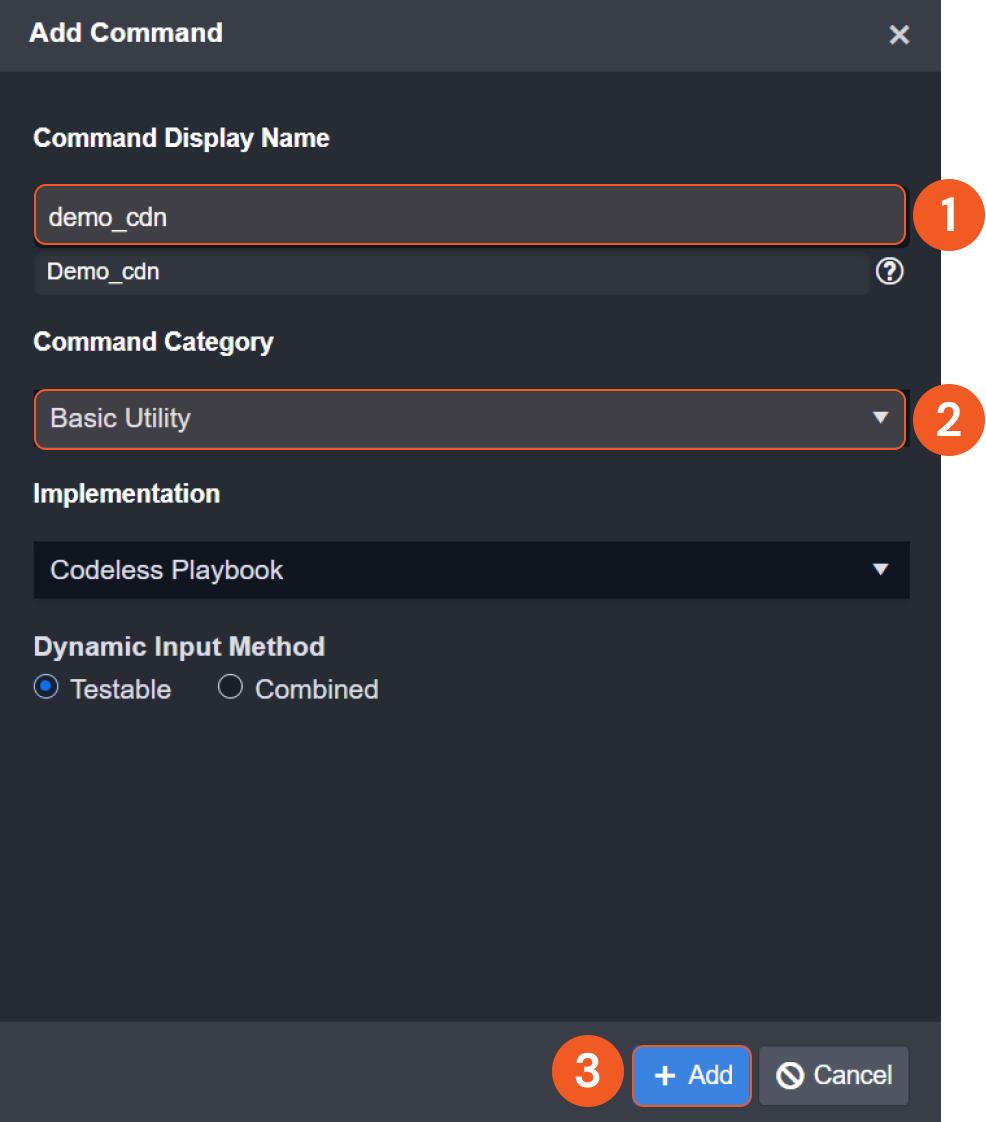Click the plus icon on Add button

[x=665, y=1076]
